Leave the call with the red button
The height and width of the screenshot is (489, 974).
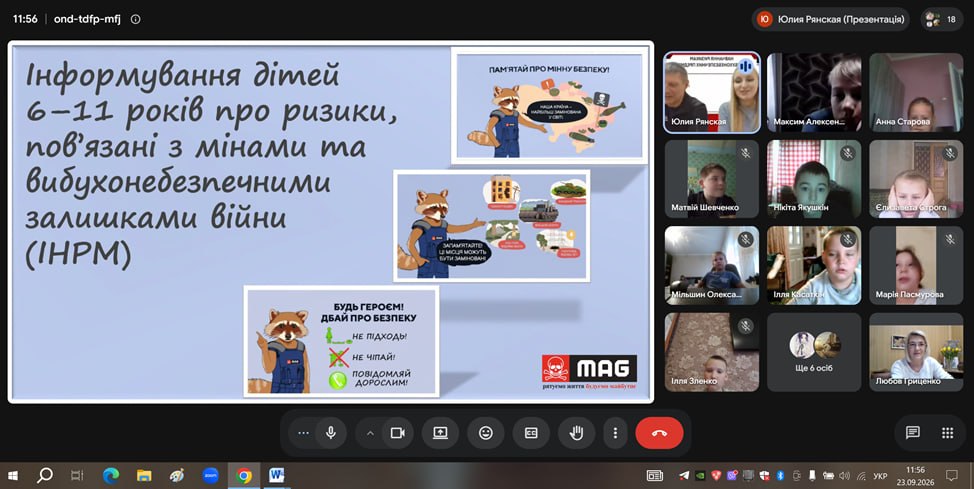(x=659, y=433)
